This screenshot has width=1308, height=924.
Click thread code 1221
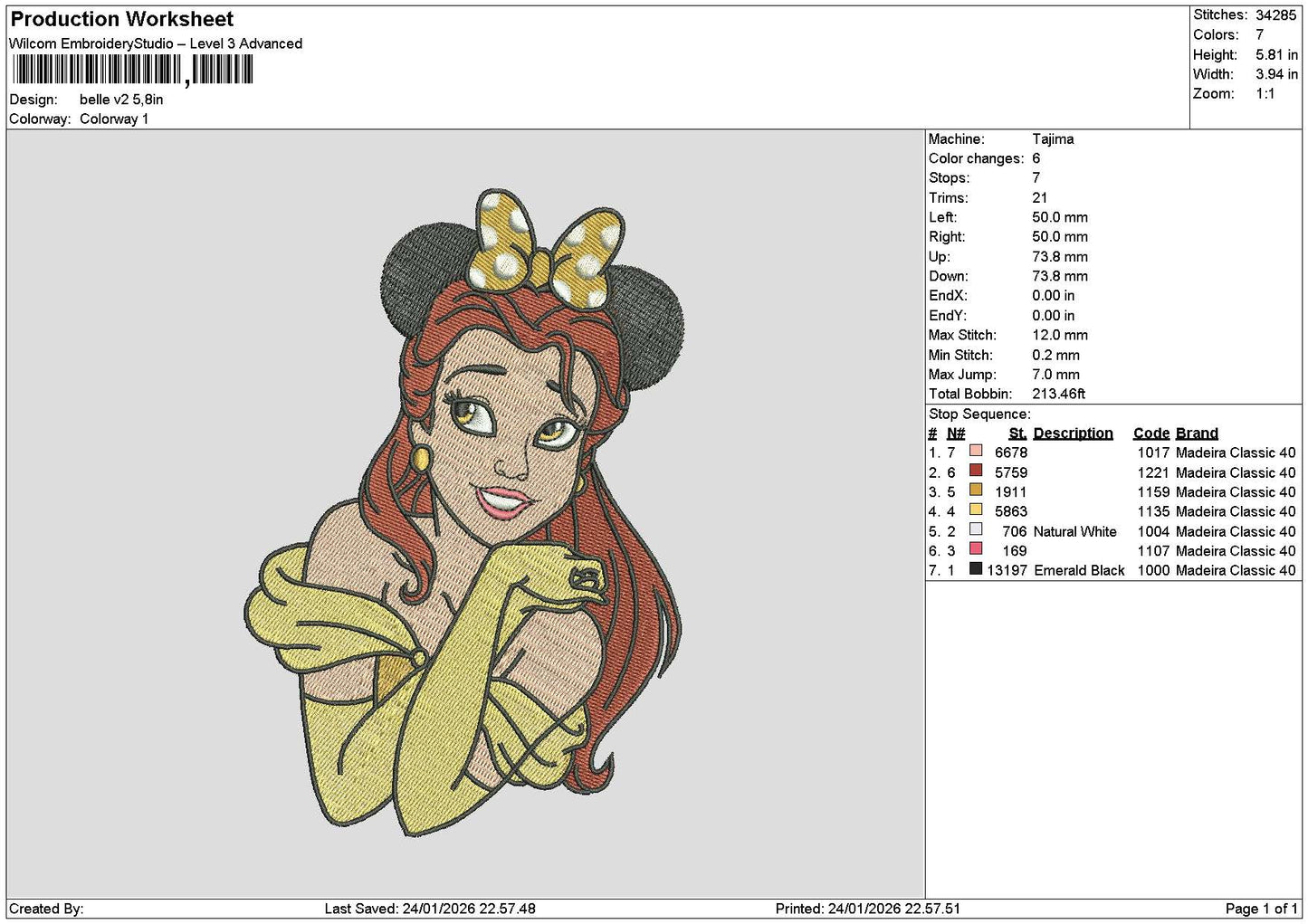click(1153, 472)
